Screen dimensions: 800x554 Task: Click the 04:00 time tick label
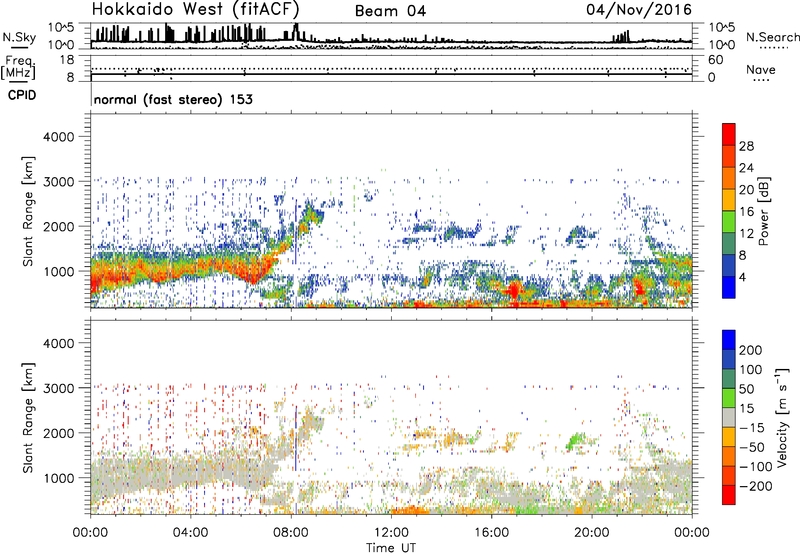190,533
